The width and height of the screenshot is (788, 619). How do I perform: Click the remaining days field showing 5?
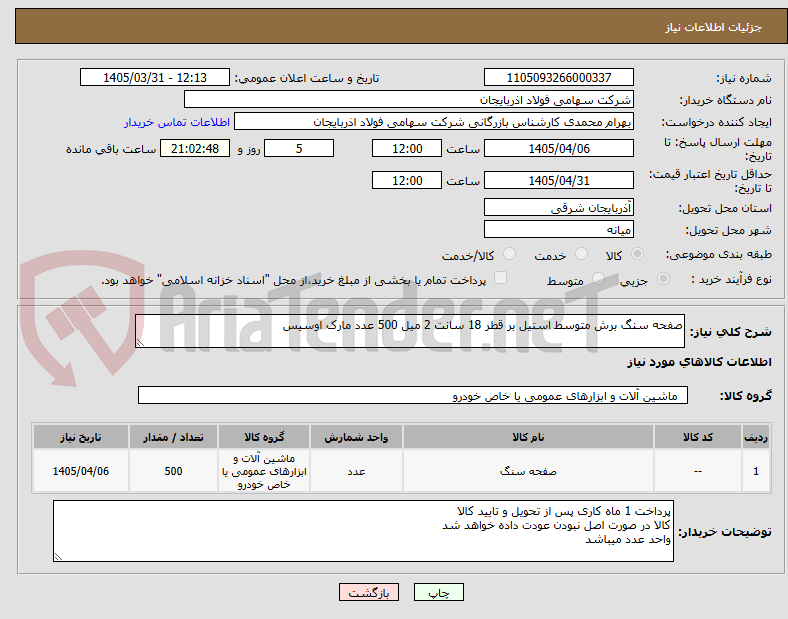(x=299, y=149)
